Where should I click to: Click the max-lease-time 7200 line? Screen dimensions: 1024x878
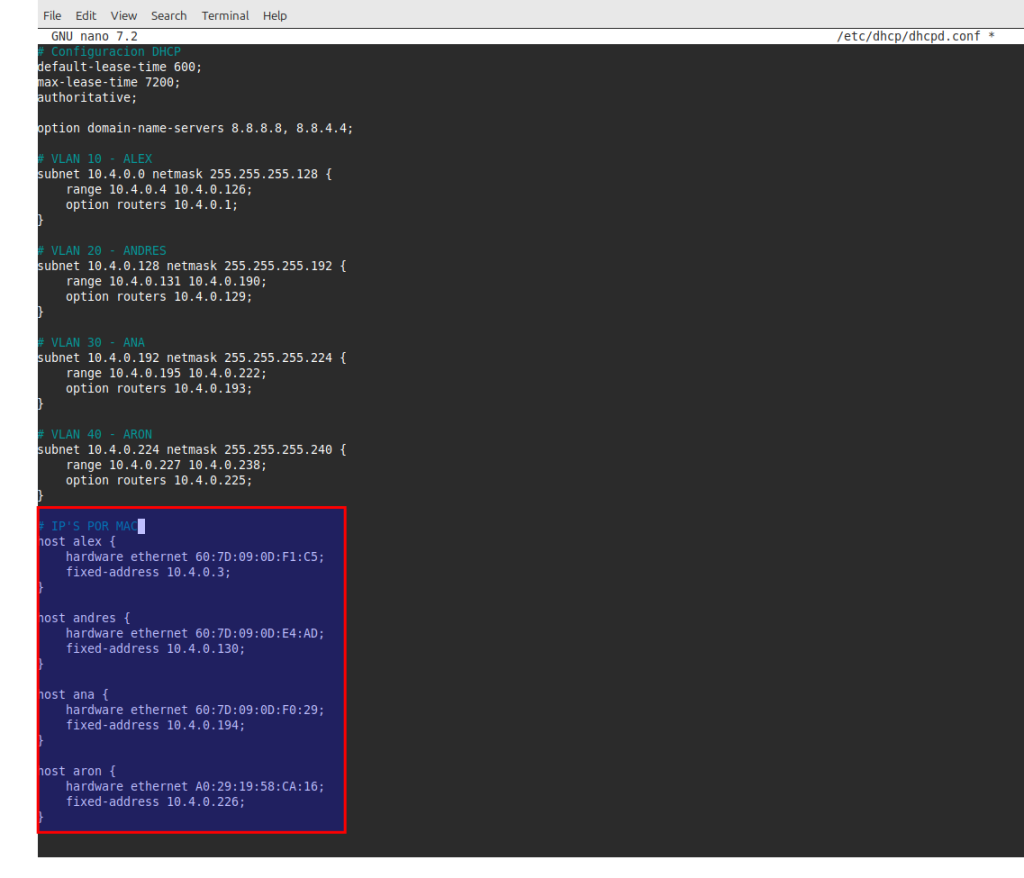point(108,82)
